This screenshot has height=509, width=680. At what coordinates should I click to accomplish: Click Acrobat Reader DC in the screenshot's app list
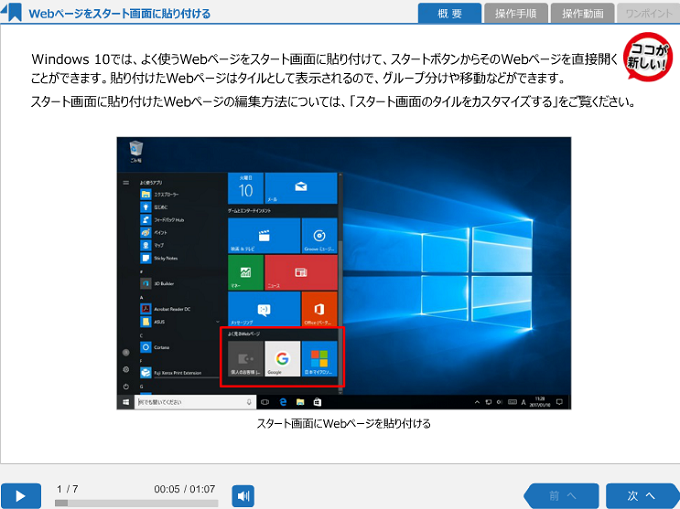(x=165, y=309)
